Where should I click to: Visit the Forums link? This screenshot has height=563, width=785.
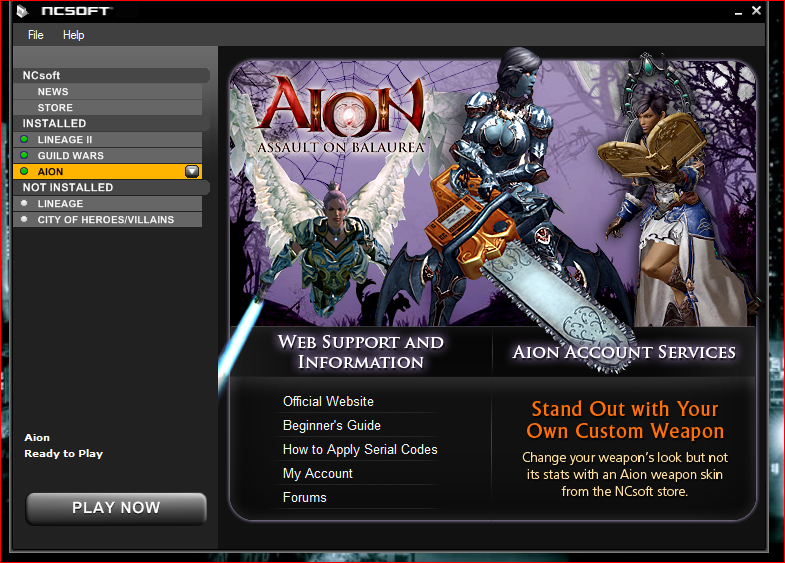click(304, 497)
